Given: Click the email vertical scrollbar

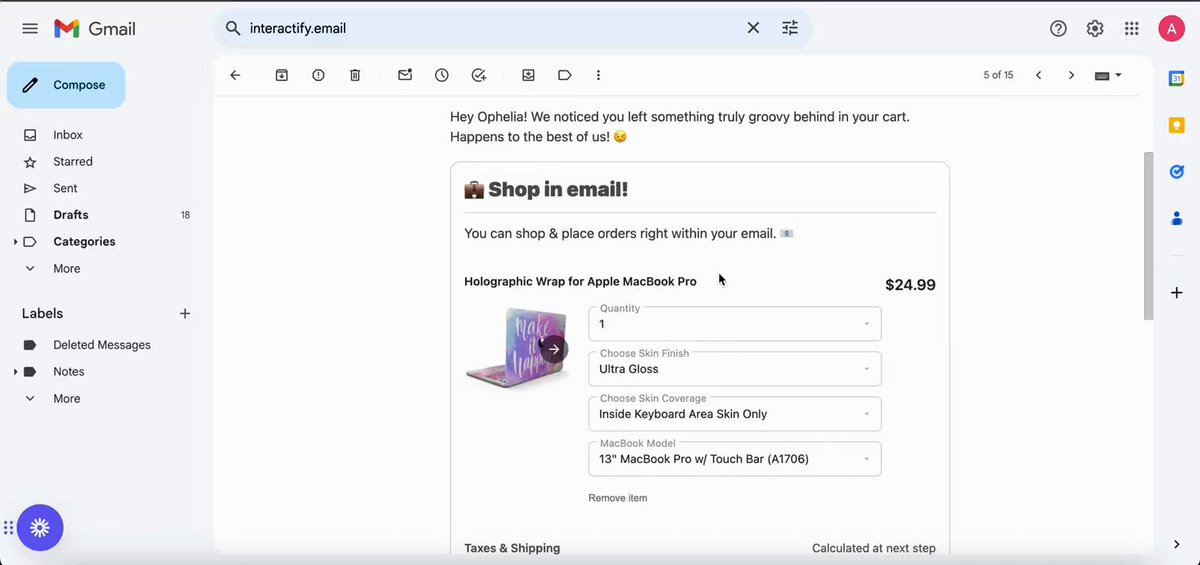Looking at the screenshot, I should (1148, 236).
